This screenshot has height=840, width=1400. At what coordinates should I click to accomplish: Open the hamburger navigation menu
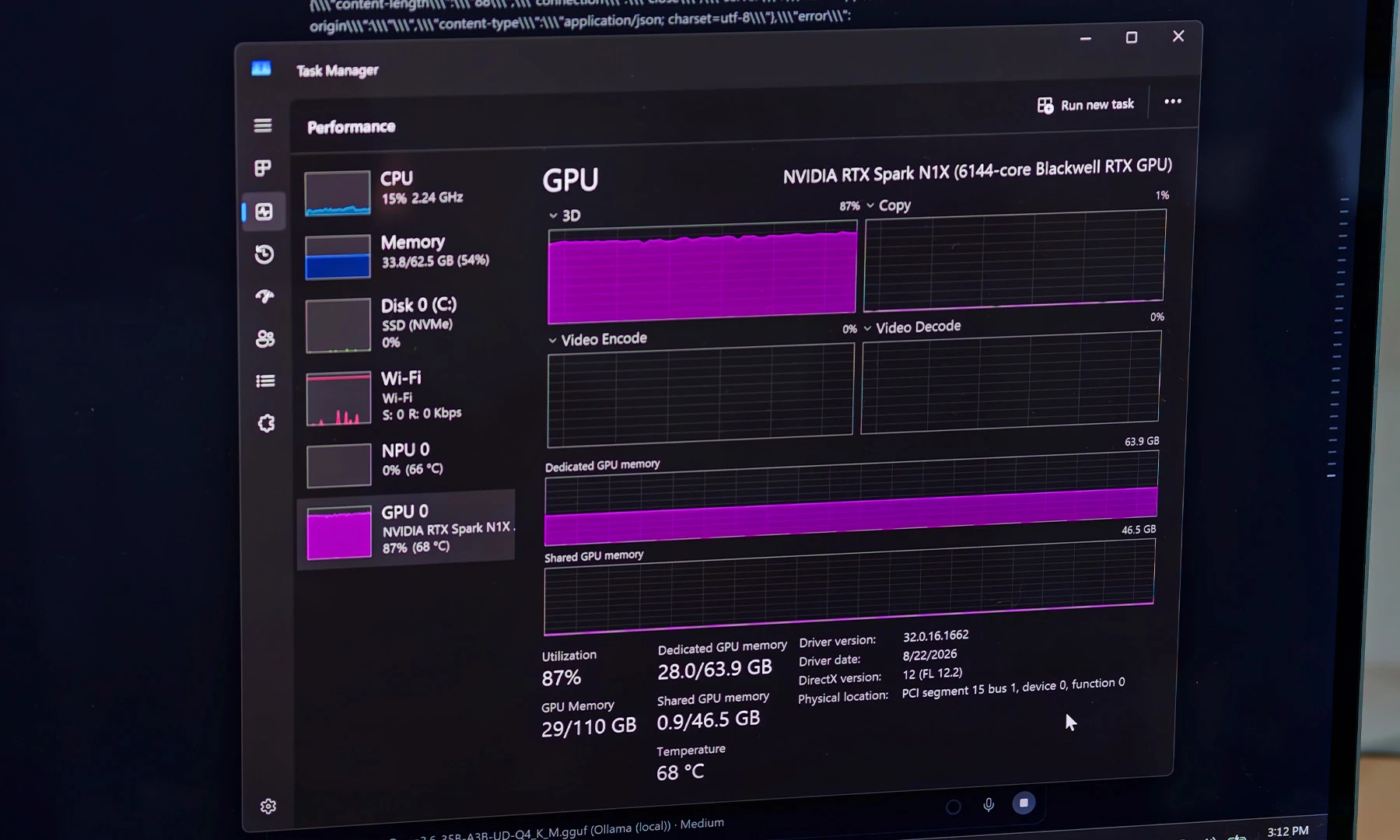[x=263, y=125]
